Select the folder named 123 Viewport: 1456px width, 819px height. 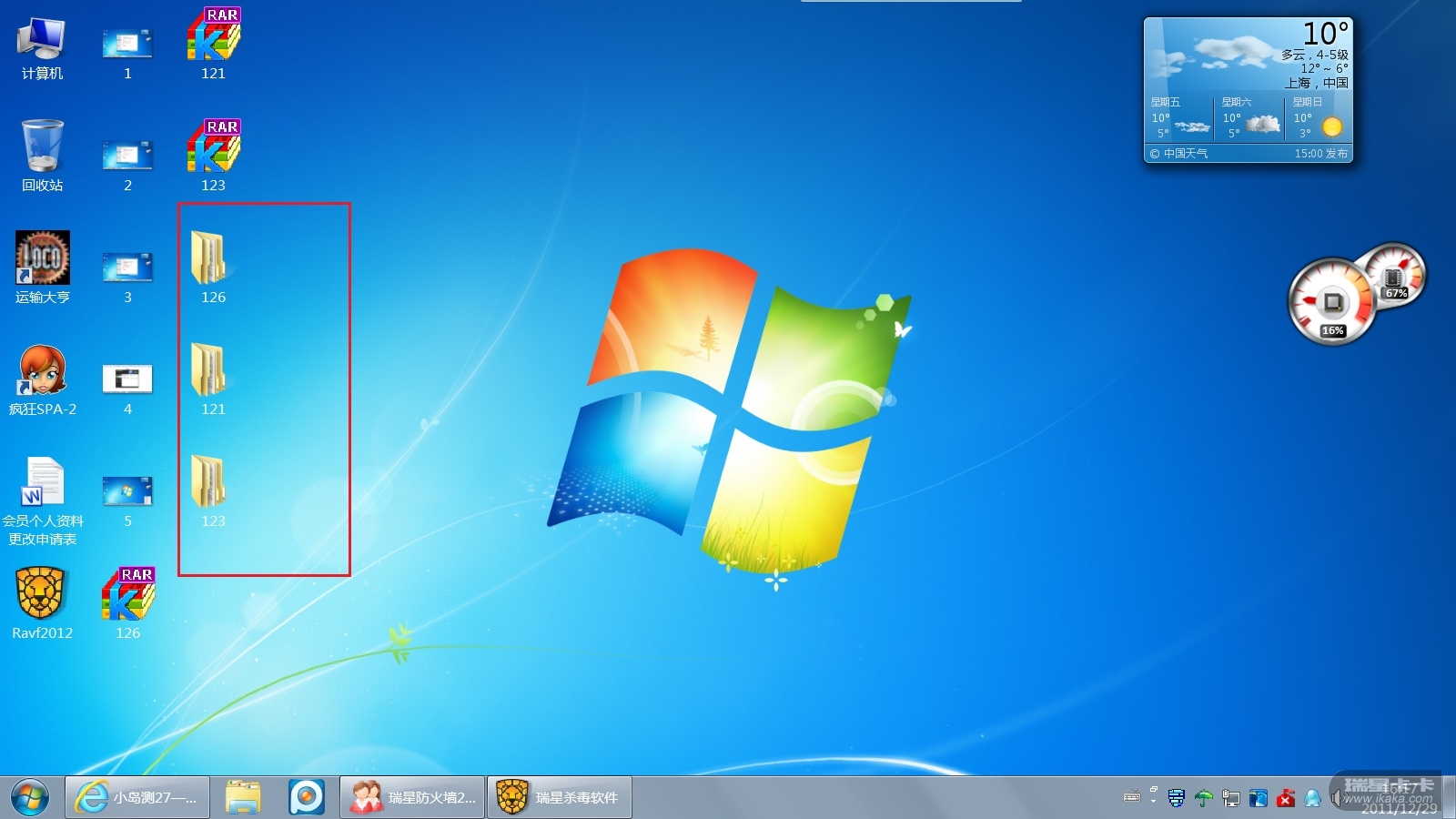pyautogui.click(x=213, y=491)
